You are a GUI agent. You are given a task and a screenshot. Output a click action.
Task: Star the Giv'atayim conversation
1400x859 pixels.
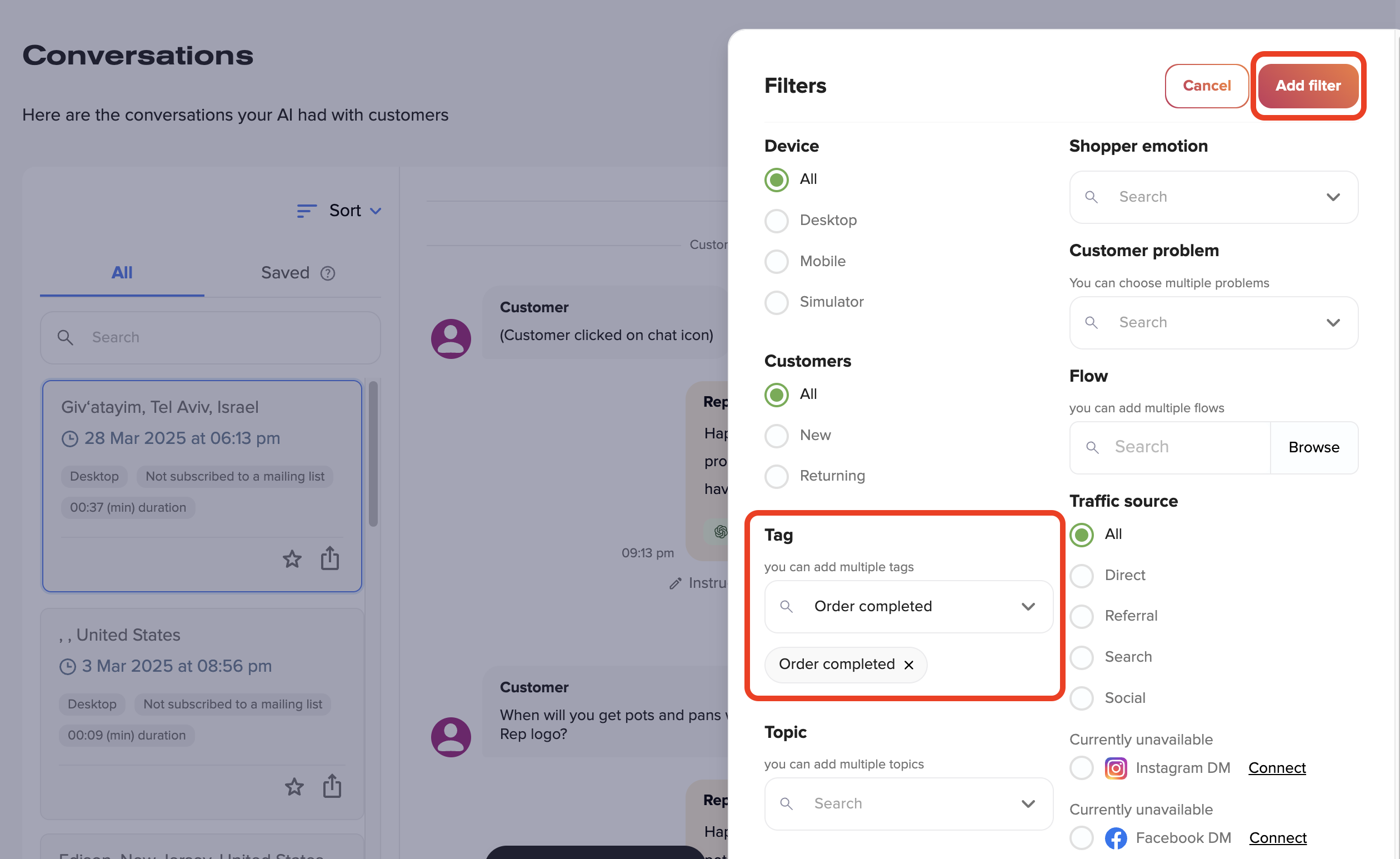click(x=292, y=559)
